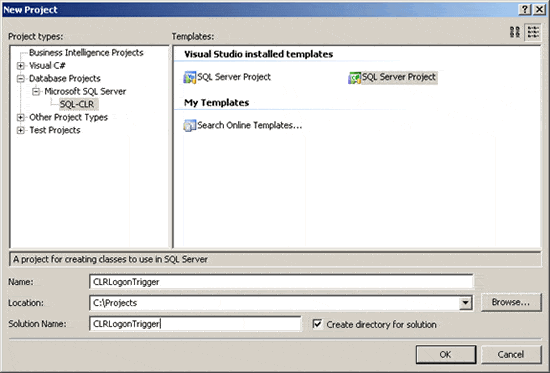Select Business Intelligence Projects type
This screenshot has height=373, width=550.
click(86, 53)
